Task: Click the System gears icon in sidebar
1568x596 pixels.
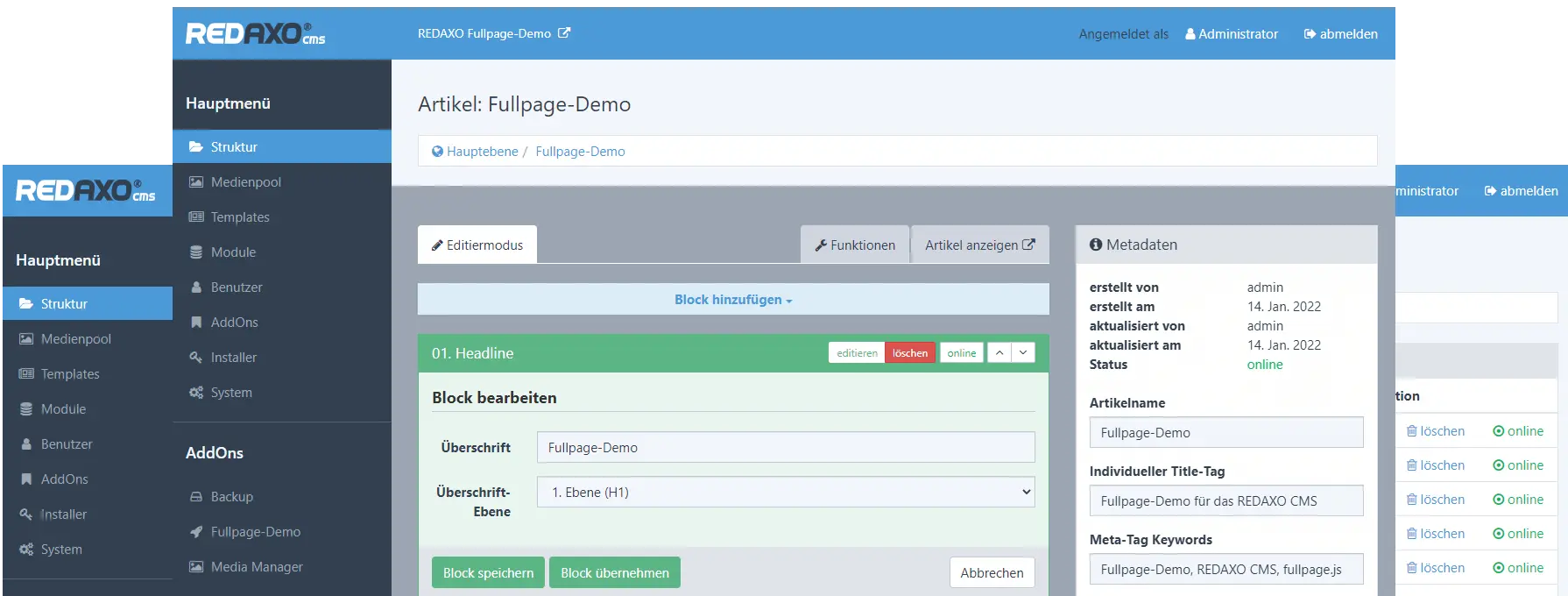Action: [196, 393]
